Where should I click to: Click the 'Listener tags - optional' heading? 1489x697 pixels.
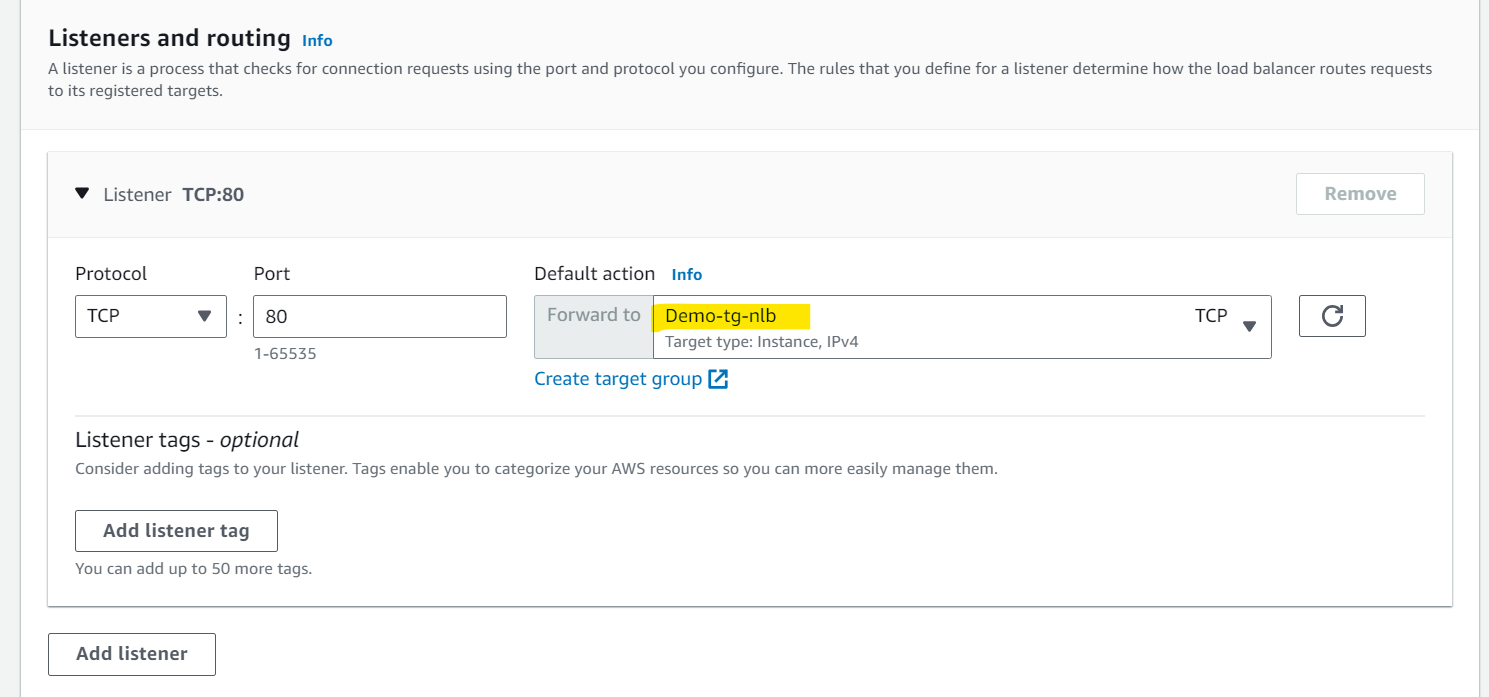pyautogui.click(x=187, y=440)
